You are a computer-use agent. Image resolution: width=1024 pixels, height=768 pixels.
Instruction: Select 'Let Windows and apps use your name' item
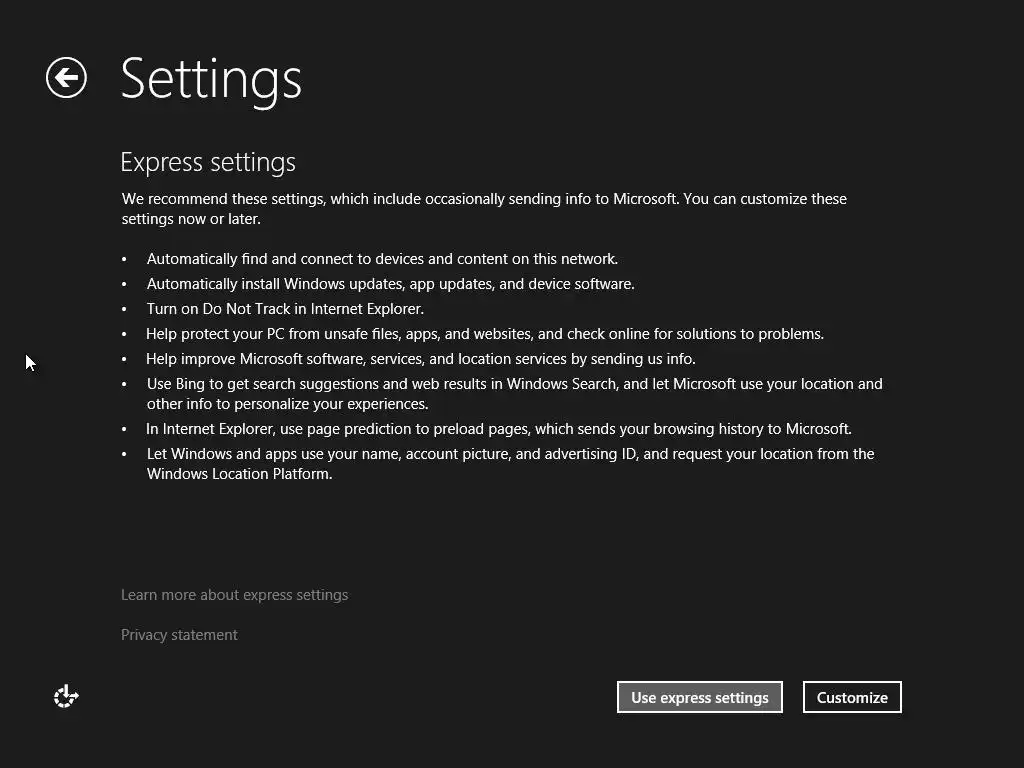pos(510,454)
